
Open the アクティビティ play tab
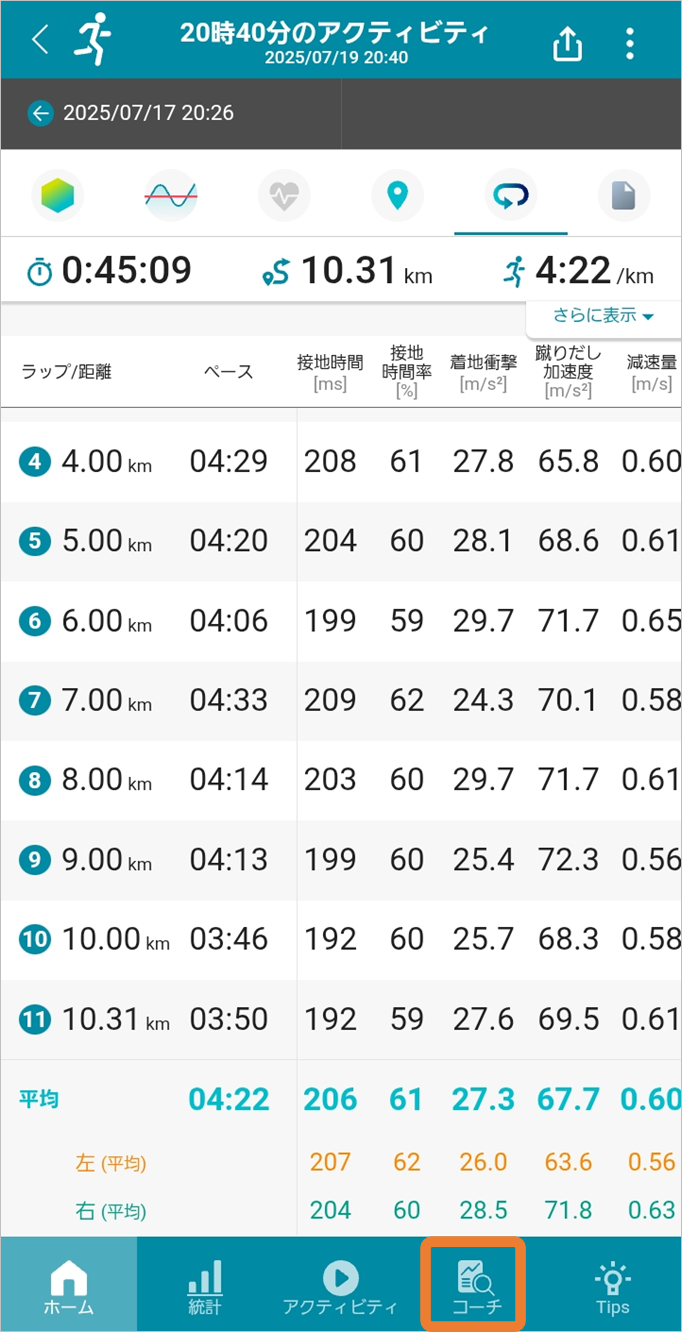click(340, 1285)
